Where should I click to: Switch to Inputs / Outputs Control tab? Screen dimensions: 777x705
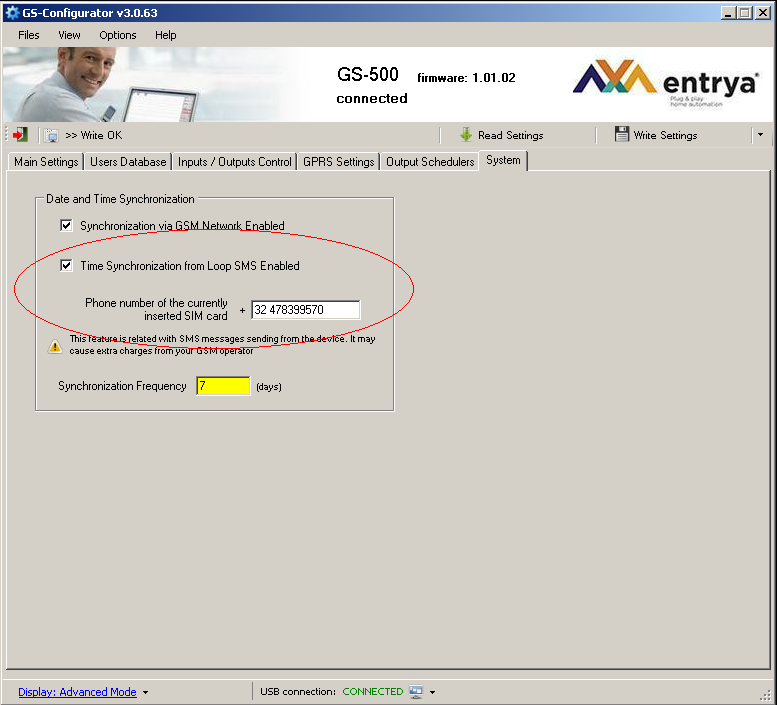(x=234, y=162)
